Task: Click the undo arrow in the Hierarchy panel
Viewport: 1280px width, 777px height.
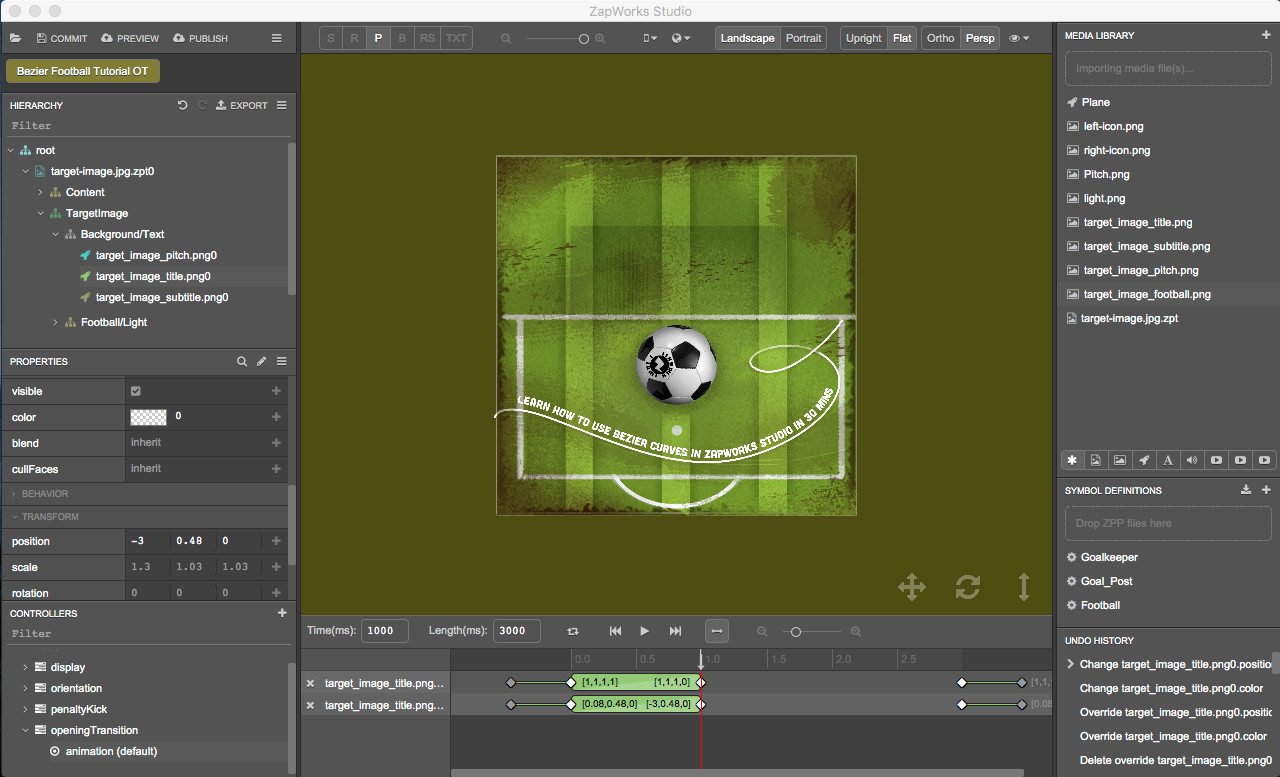Action: pyautogui.click(x=182, y=105)
